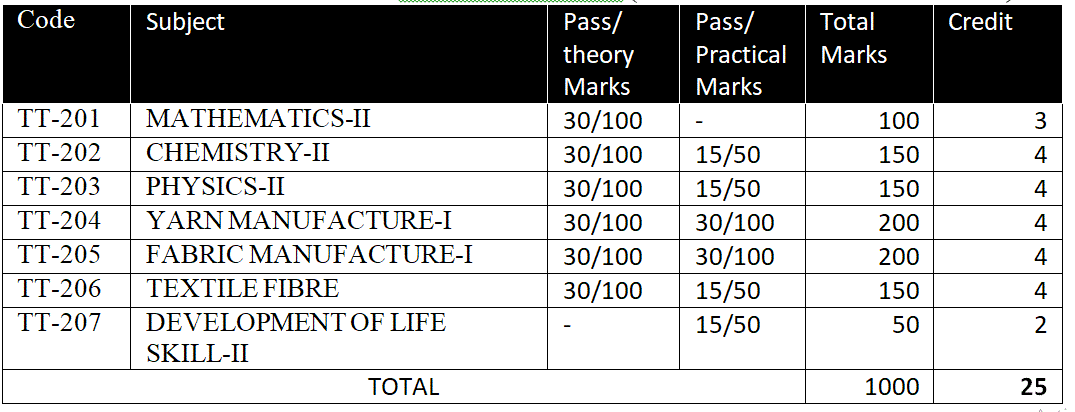
Task: Select the PHYSICS-II subject cell
Action: 339,187
